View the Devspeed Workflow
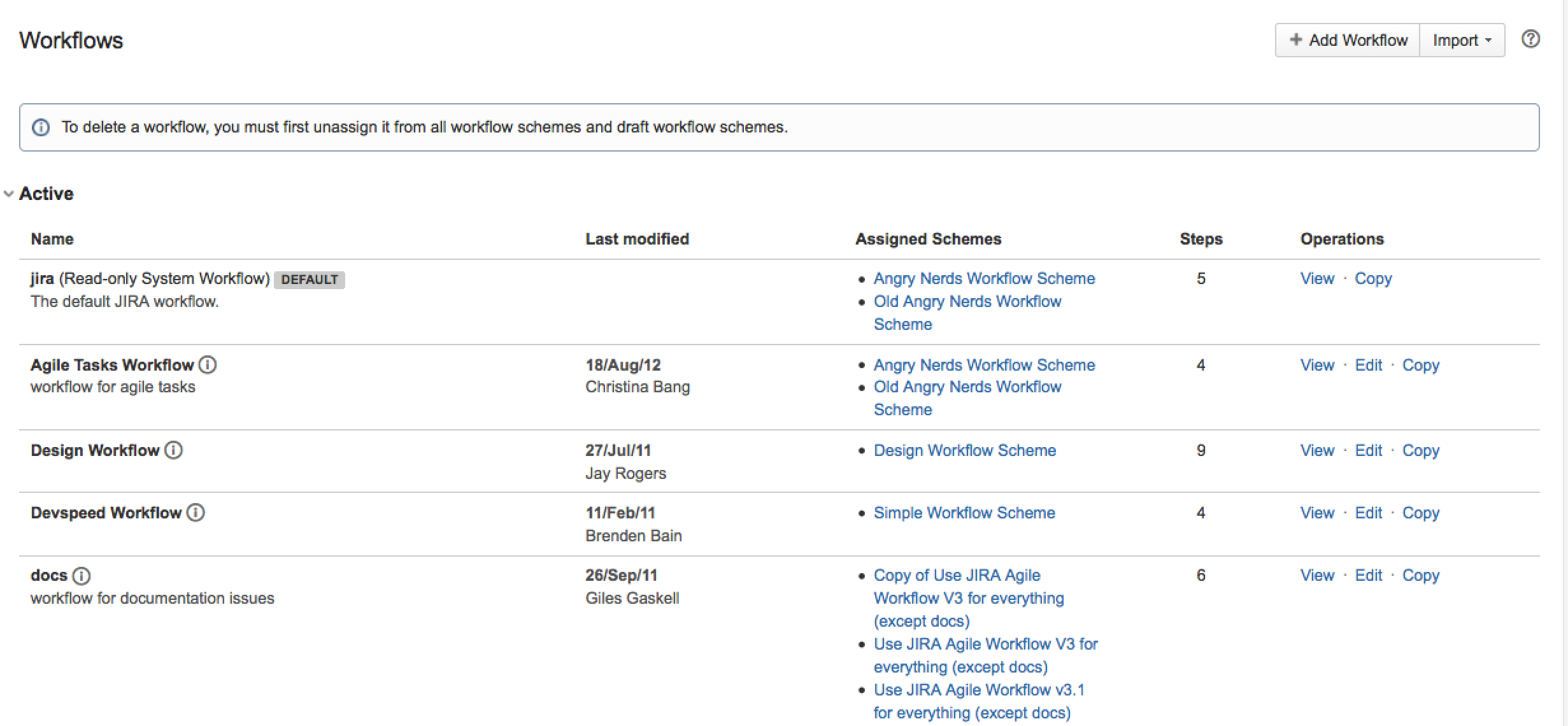 [x=1317, y=513]
